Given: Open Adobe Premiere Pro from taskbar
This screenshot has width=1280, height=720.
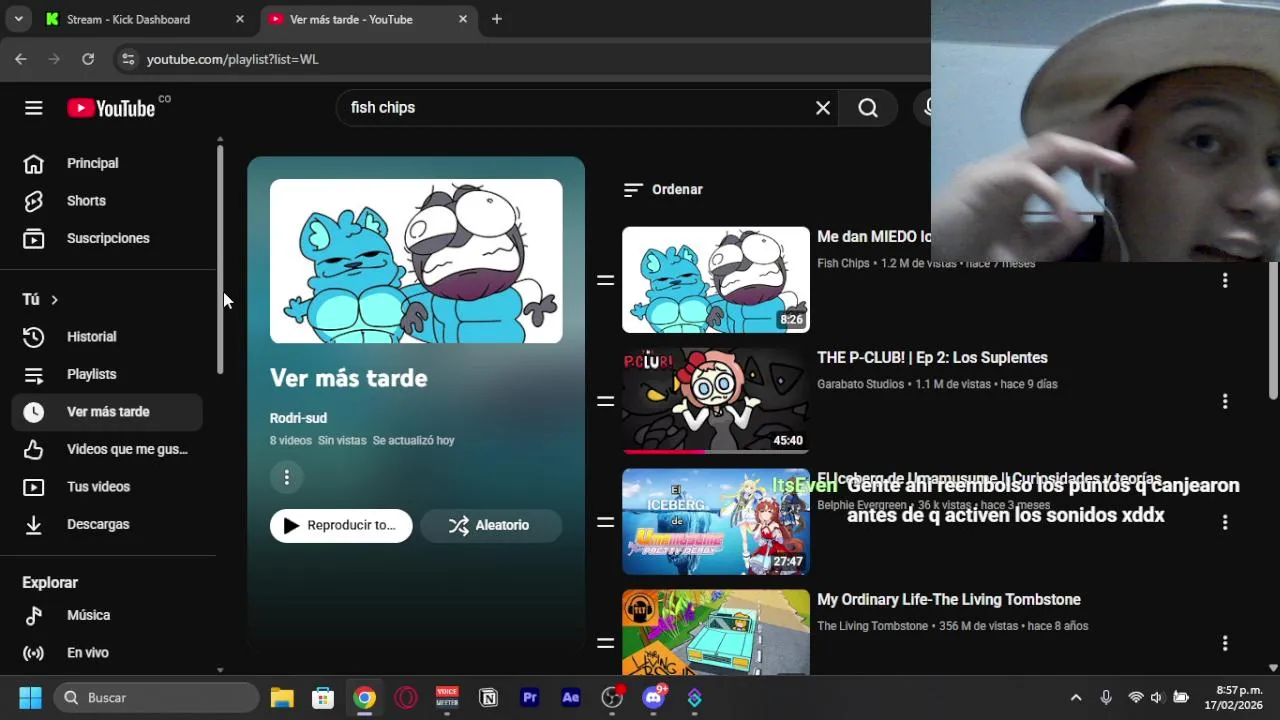Looking at the screenshot, I should (530, 698).
